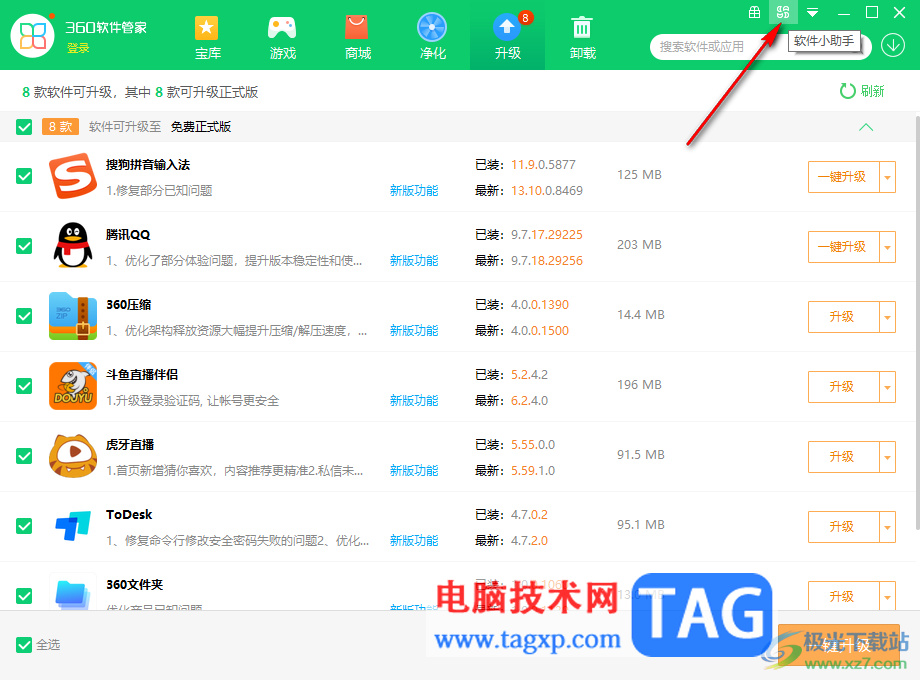Screen dimensions: 920x680
Task: Uncheck the 腾讯QQ checkbox
Action: pyautogui.click(x=24, y=246)
